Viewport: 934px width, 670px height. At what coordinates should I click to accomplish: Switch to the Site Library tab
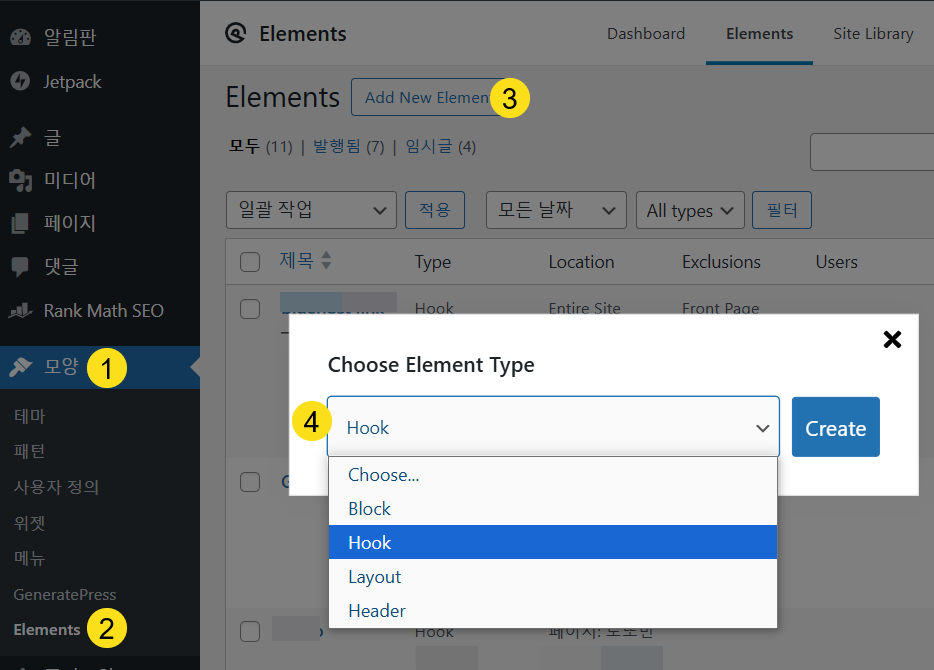point(873,33)
